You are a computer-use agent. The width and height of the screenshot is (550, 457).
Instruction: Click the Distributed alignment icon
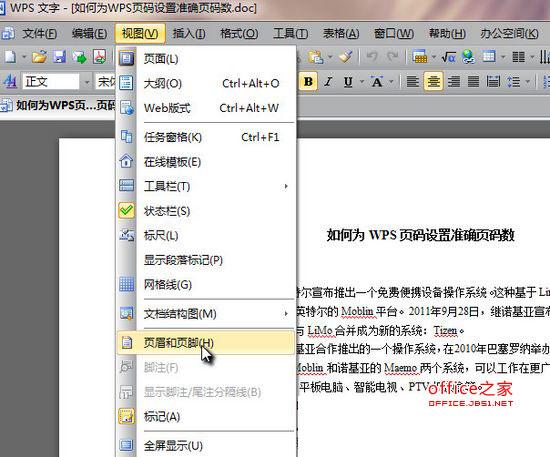pyautogui.click(x=493, y=82)
